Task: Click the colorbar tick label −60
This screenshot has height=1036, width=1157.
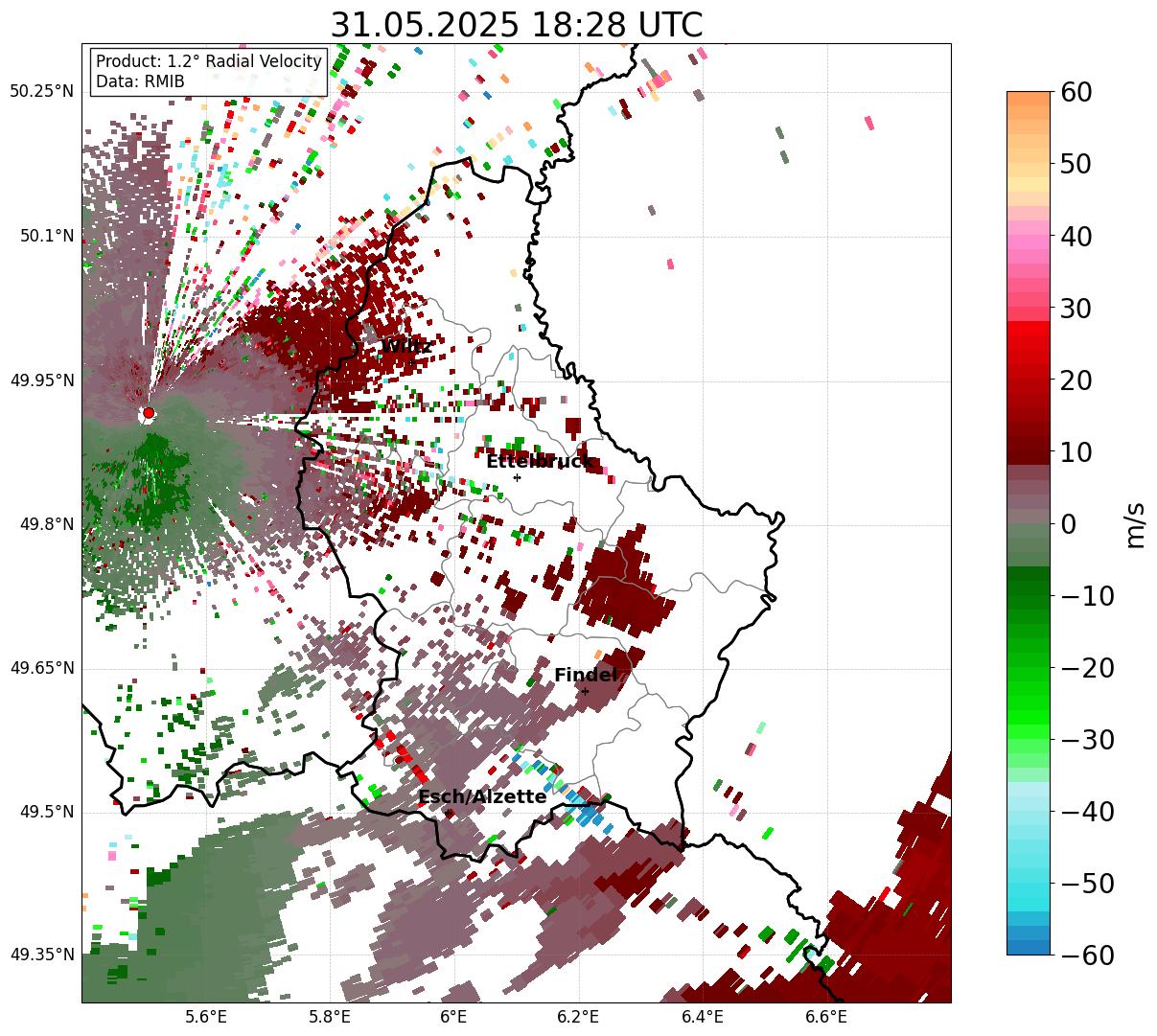Action: point(1088,955)
